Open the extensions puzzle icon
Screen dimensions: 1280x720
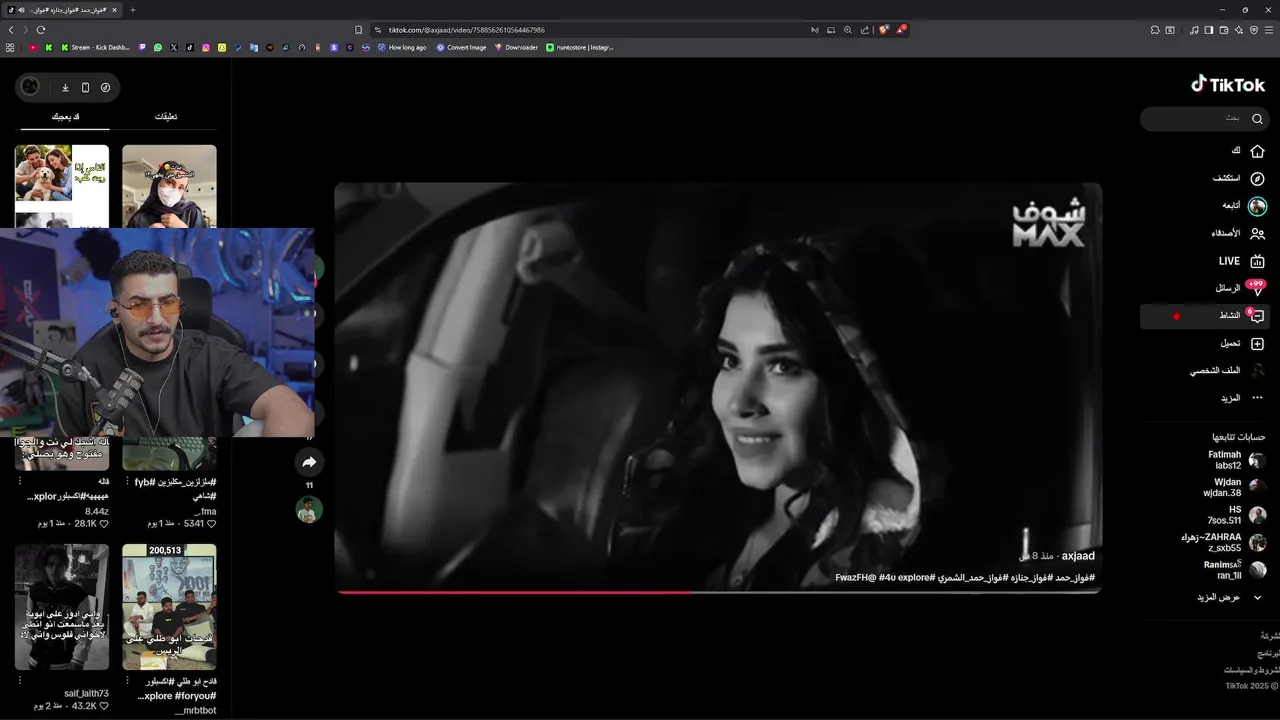[x=1155, y=30]
